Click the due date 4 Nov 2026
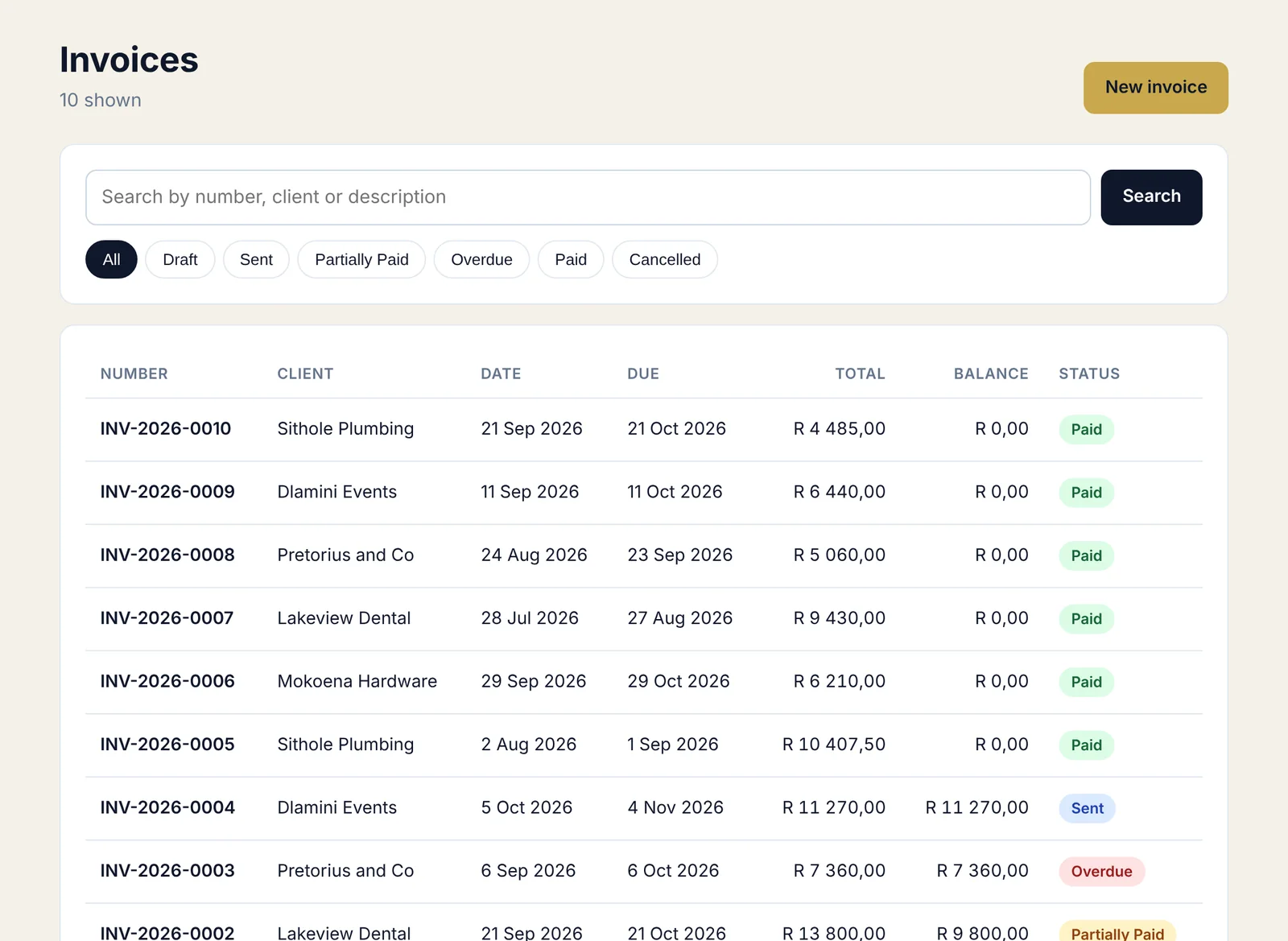 [x=675, y=808]
